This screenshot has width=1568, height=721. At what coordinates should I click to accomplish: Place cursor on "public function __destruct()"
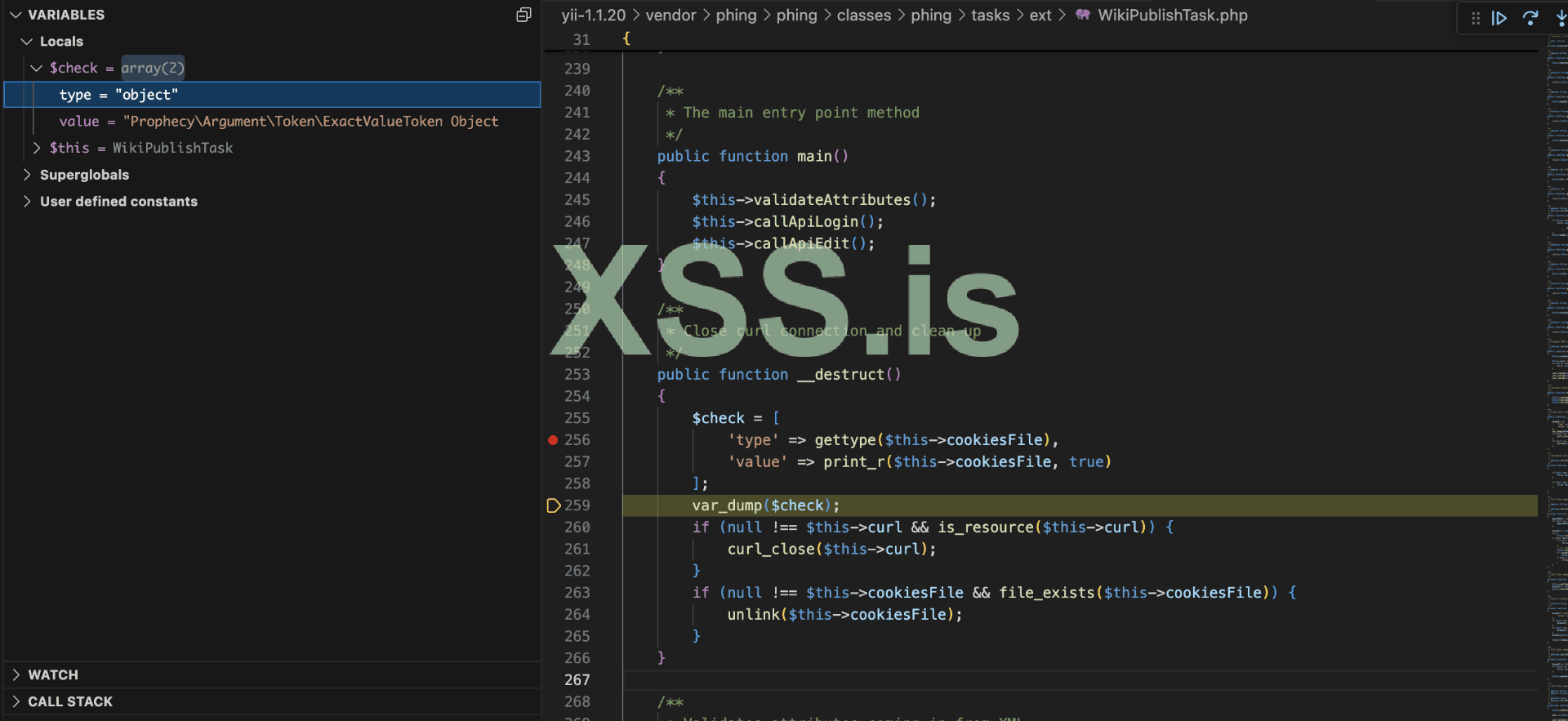pos(779,374)
